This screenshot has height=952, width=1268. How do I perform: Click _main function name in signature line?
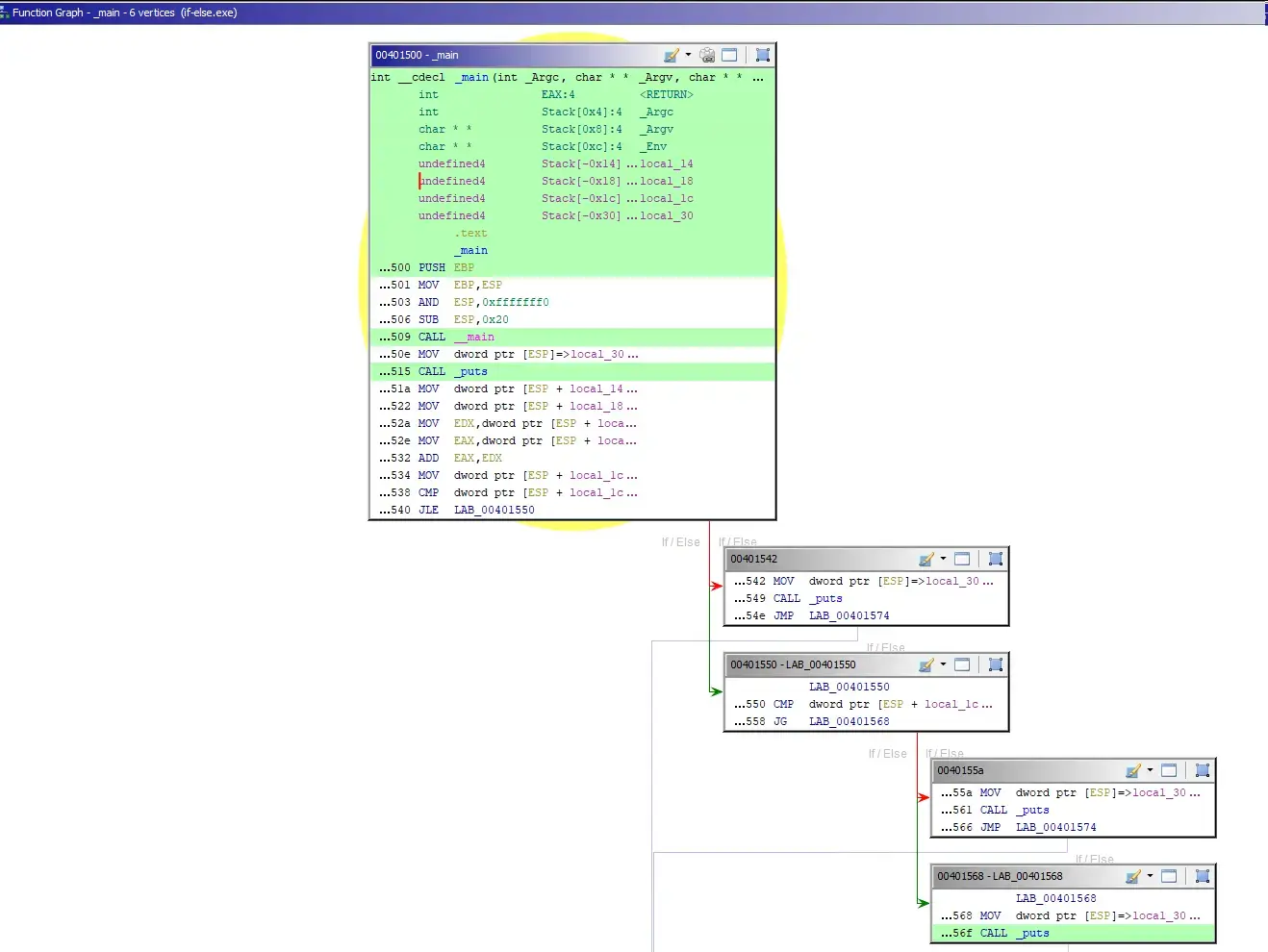pyautogui.click(x=471, y=78)
